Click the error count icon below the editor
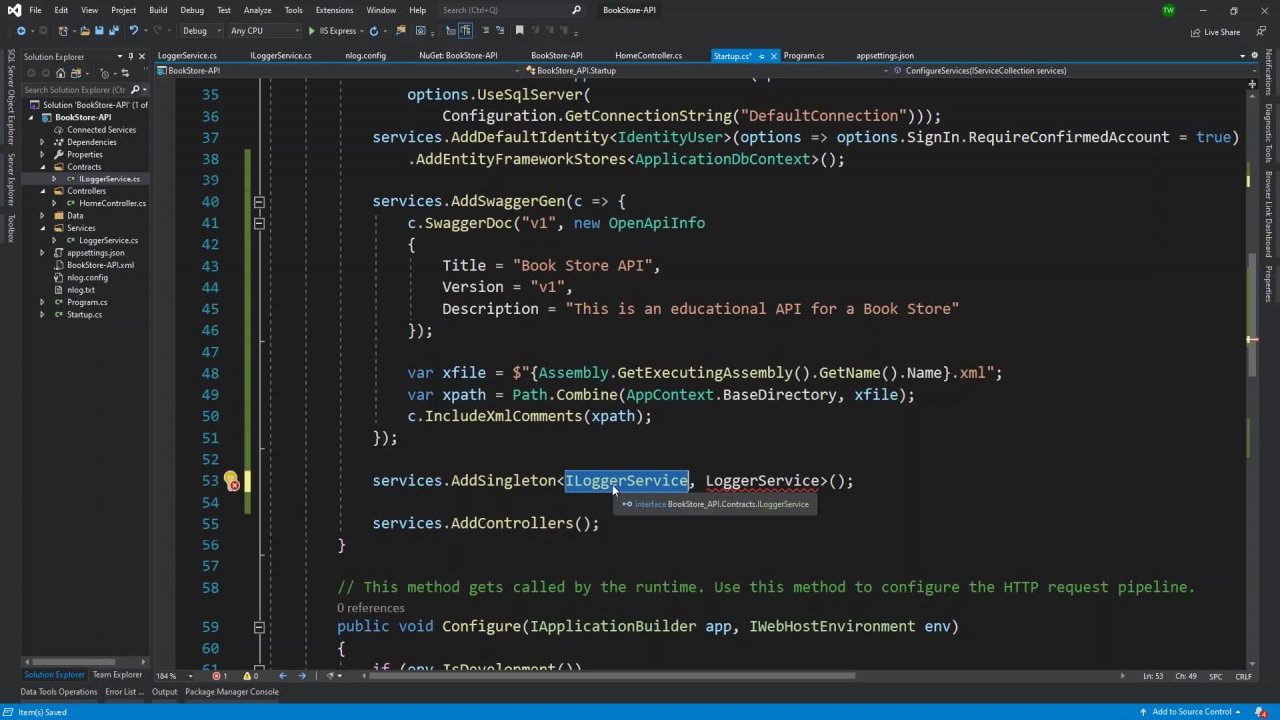This screenshot has height=720, width=1280. (x=217, y=676)
